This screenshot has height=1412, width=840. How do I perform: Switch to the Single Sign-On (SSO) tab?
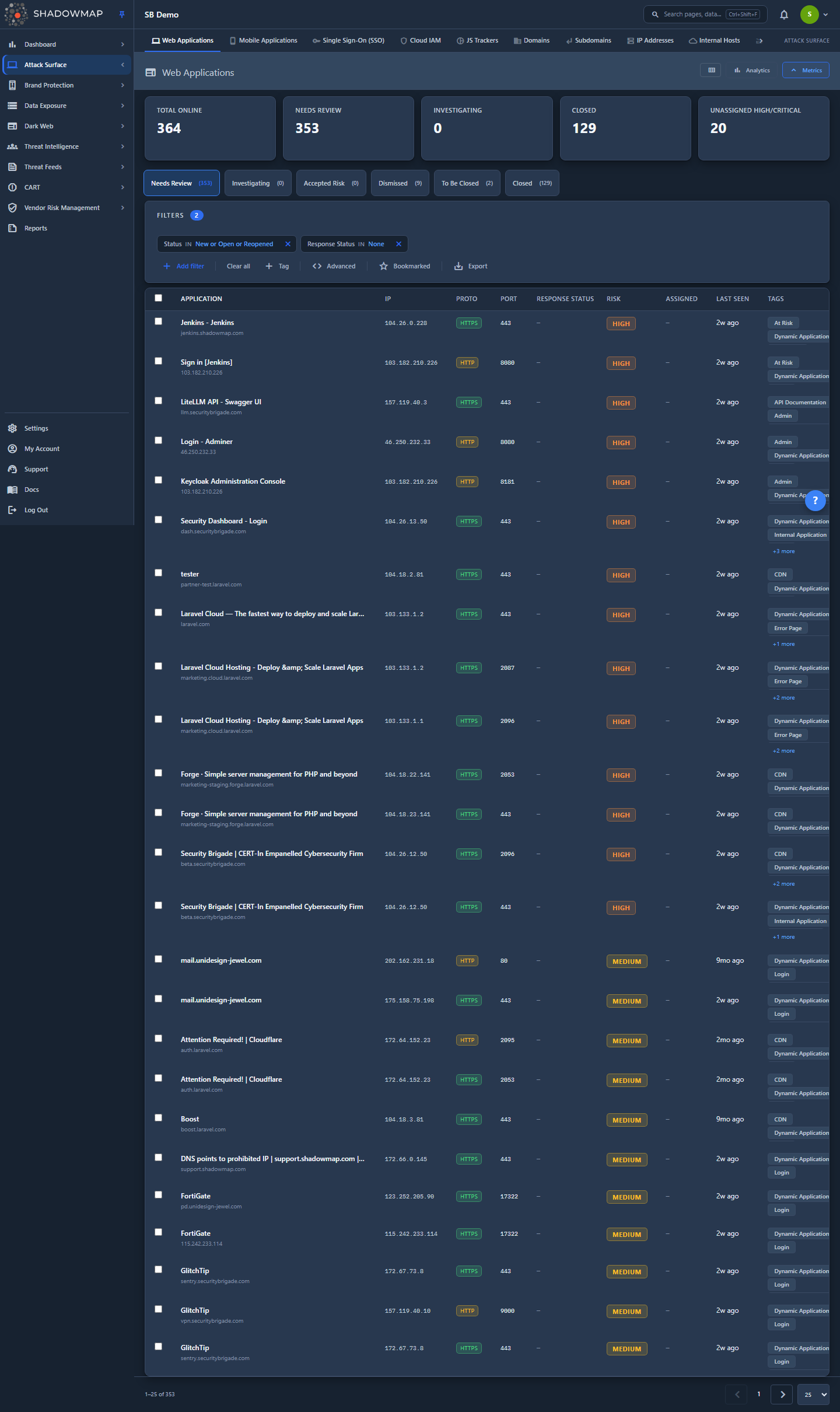tap(349, 41)
